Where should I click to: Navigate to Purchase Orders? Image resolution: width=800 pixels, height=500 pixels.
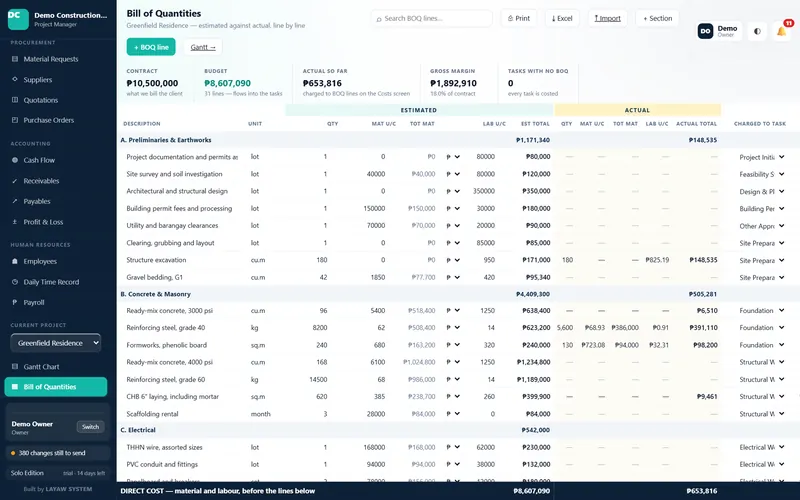tap(48, 120)
